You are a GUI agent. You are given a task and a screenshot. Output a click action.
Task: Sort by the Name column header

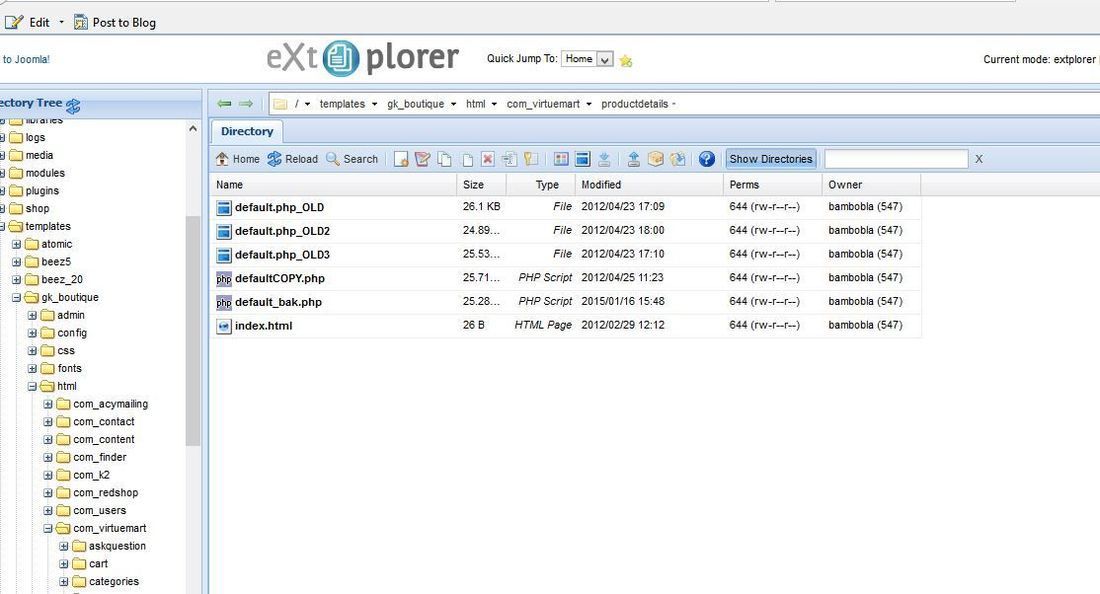[x=333, y=184]
